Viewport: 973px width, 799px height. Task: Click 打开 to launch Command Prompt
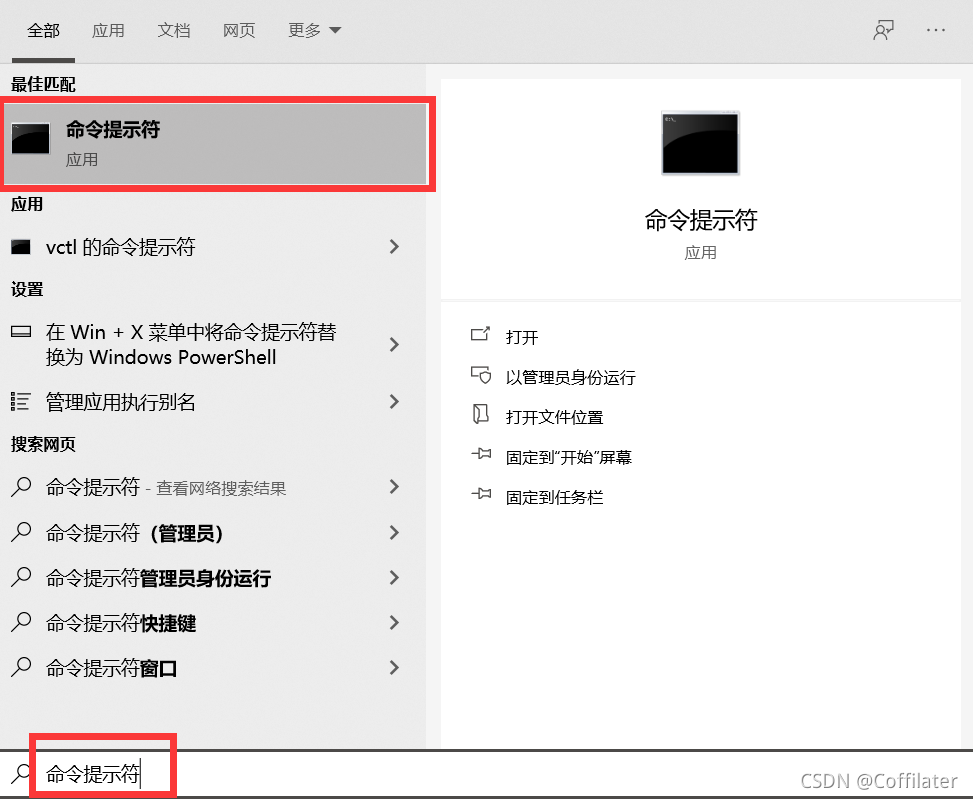coord(522,337)
